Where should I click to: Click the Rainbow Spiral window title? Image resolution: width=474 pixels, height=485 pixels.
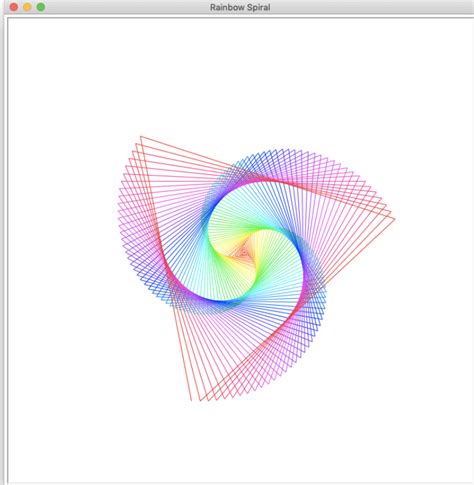240,7
